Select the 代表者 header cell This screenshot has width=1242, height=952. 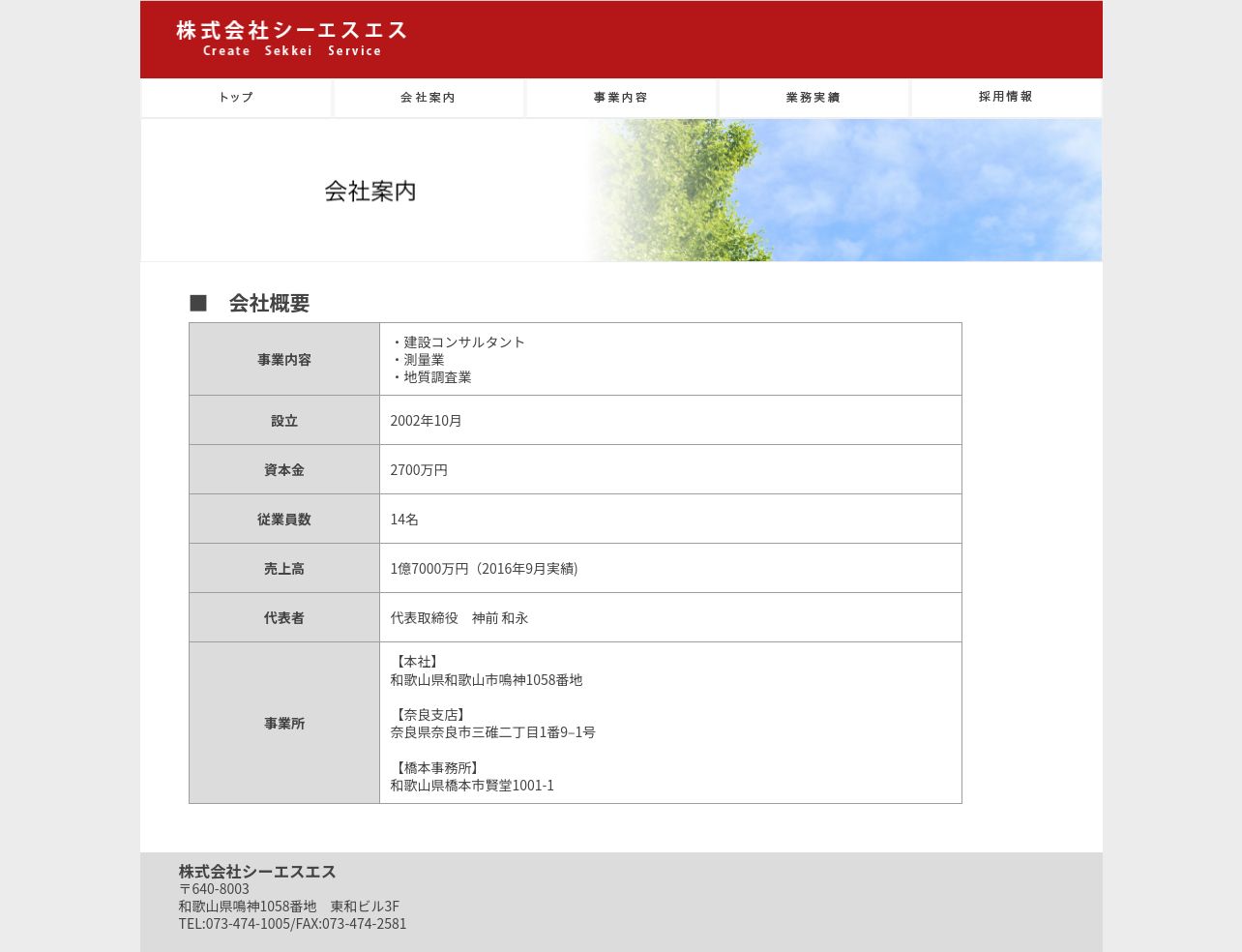(284, 617)
